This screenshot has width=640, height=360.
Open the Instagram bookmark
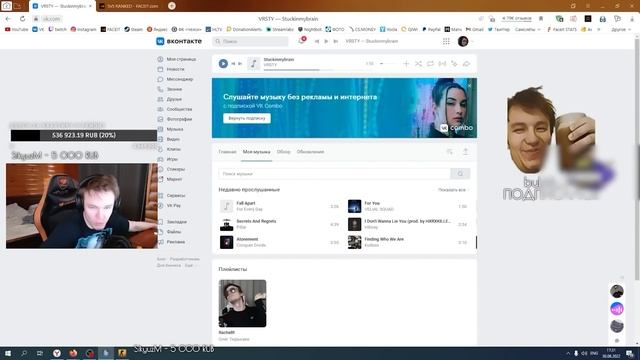pyautogui.click(x=83, y=29)
